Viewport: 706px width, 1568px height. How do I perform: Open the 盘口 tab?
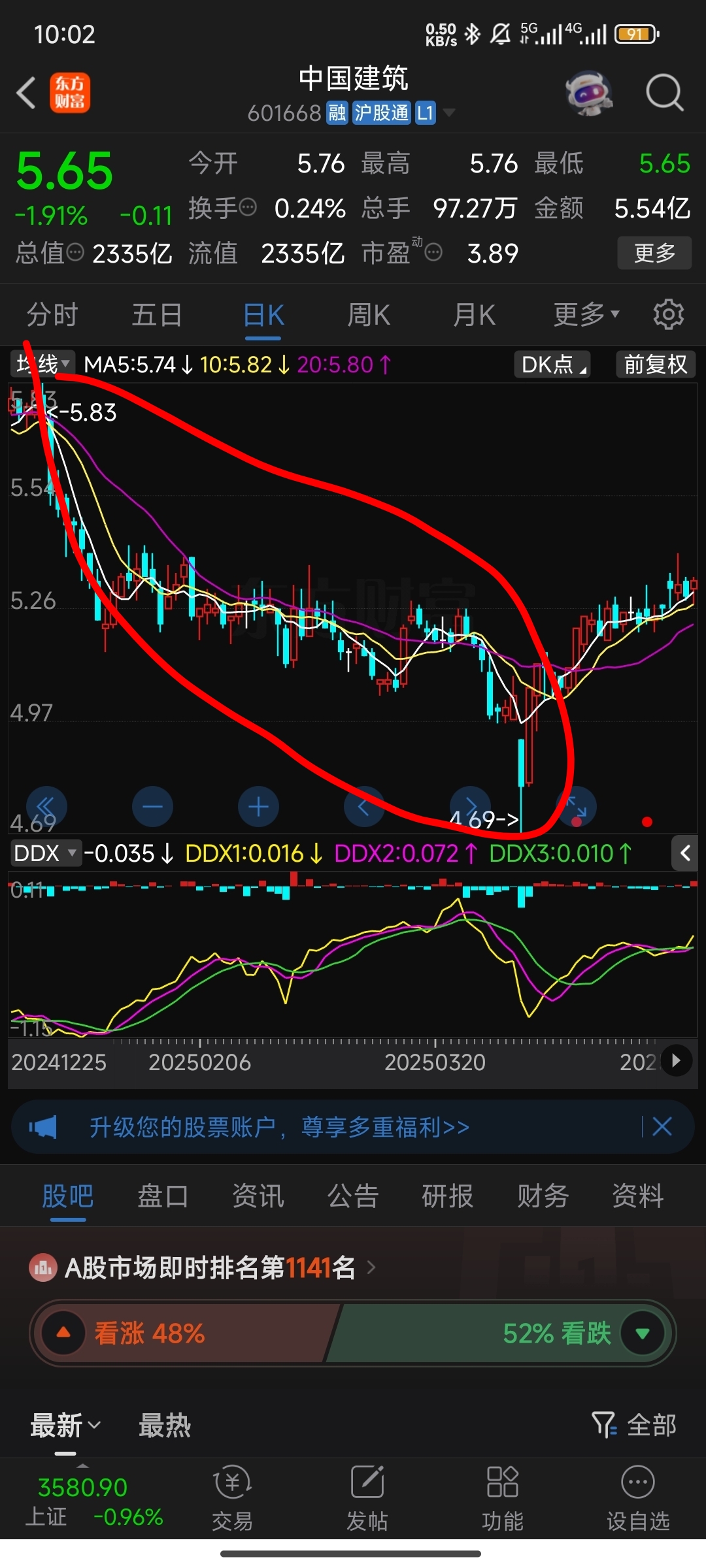click(163, 1196)
